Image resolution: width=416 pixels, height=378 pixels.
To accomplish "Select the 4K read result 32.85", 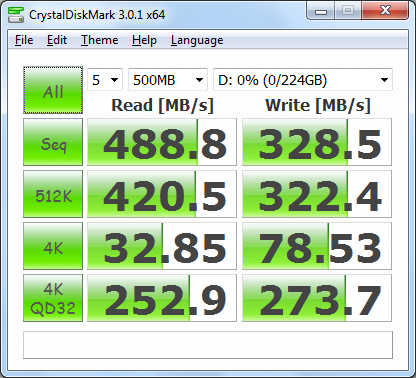I will (162, 246).
